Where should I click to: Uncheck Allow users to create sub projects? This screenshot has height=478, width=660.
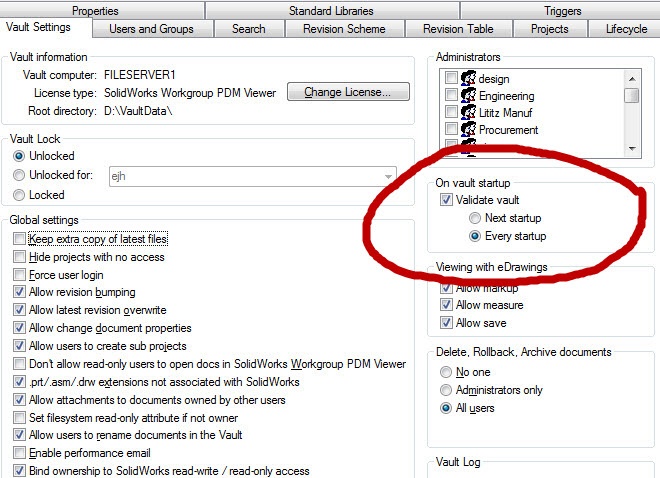click(19, 345)
